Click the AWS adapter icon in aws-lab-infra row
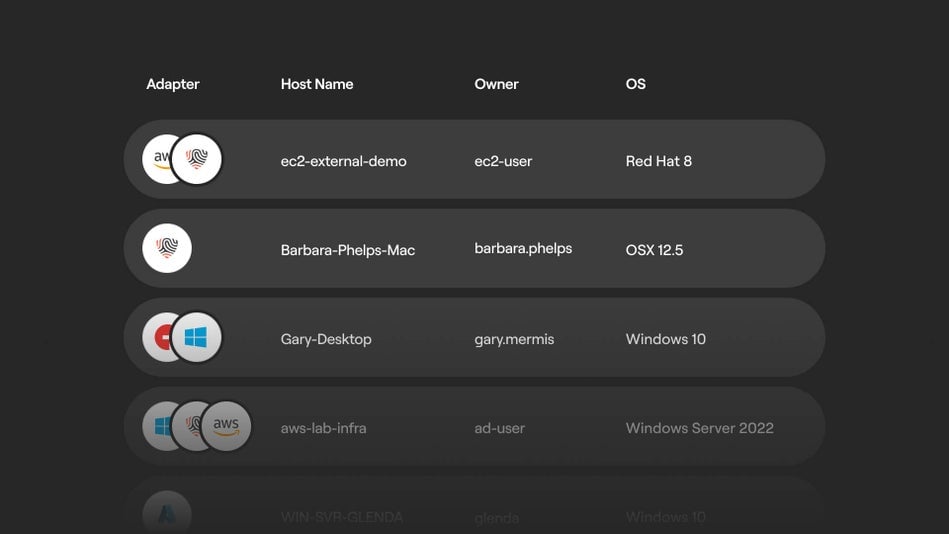 227,427
